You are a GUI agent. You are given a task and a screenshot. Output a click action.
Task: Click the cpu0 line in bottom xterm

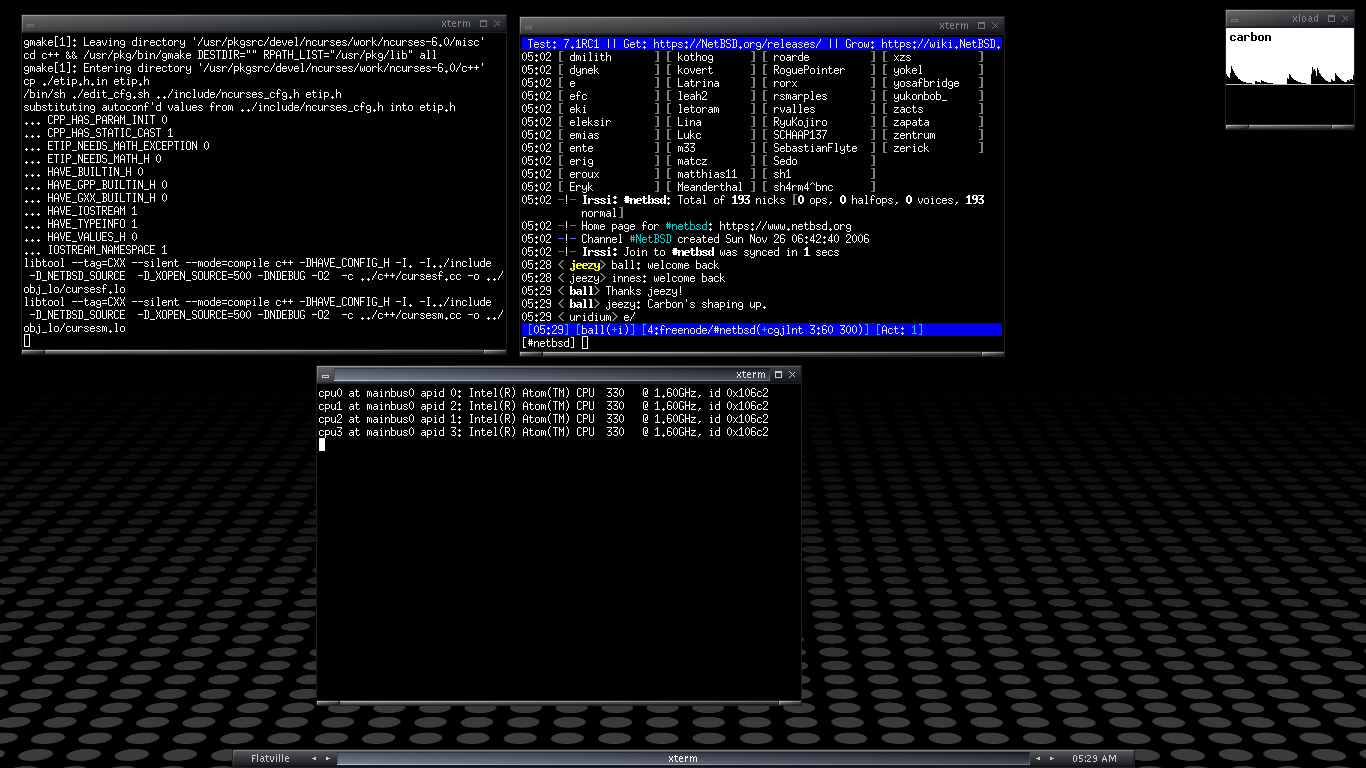pos(543,393)
